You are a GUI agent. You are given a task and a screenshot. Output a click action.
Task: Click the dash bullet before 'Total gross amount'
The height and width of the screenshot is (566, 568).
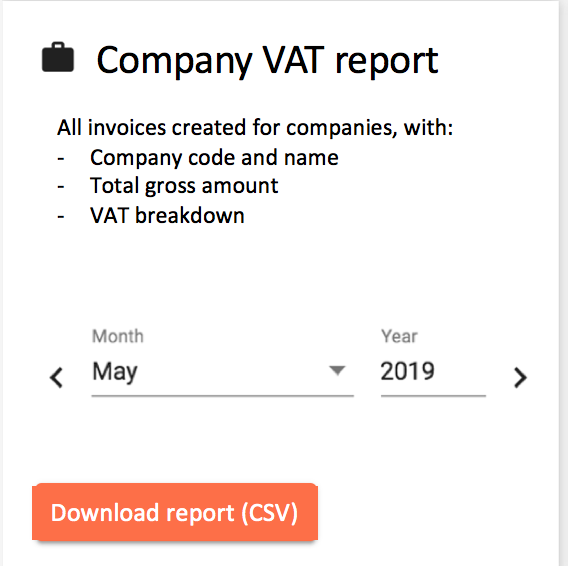(61, 187)
